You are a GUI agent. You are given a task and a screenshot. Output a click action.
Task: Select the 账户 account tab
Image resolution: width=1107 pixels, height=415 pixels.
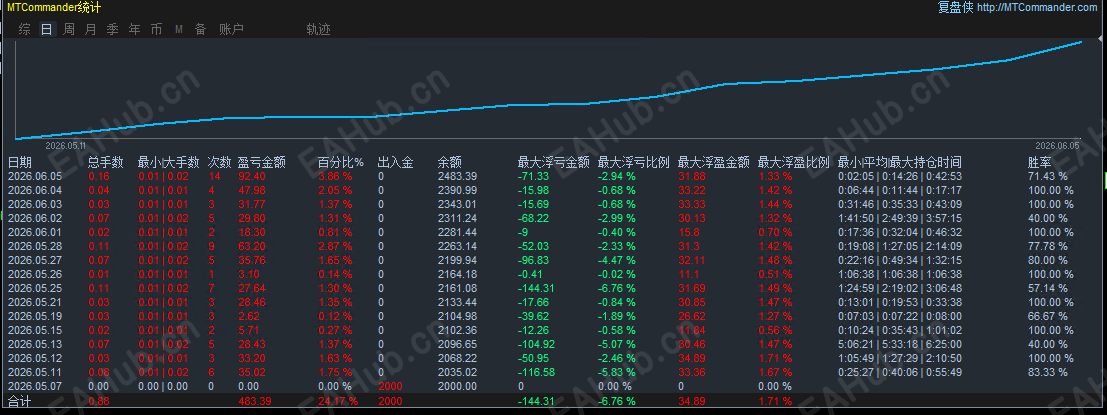pos(232,29)
